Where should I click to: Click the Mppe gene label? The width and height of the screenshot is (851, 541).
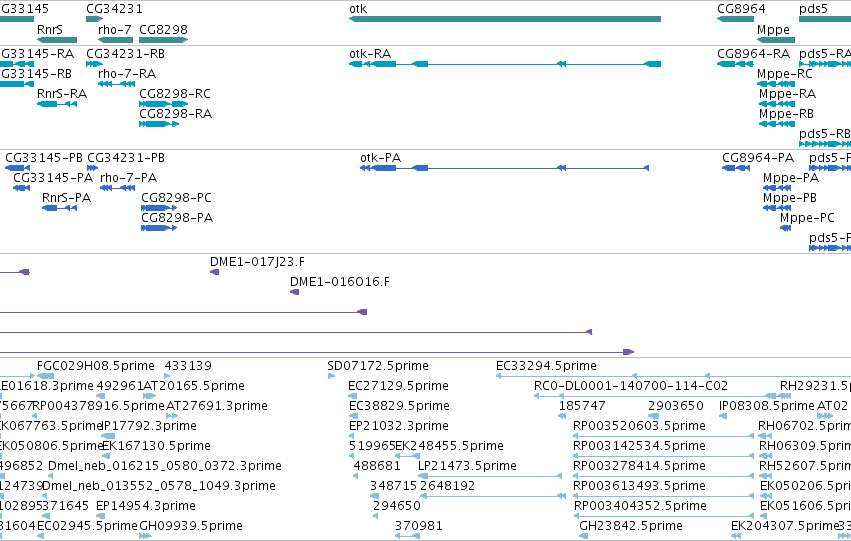pos(773,30)
